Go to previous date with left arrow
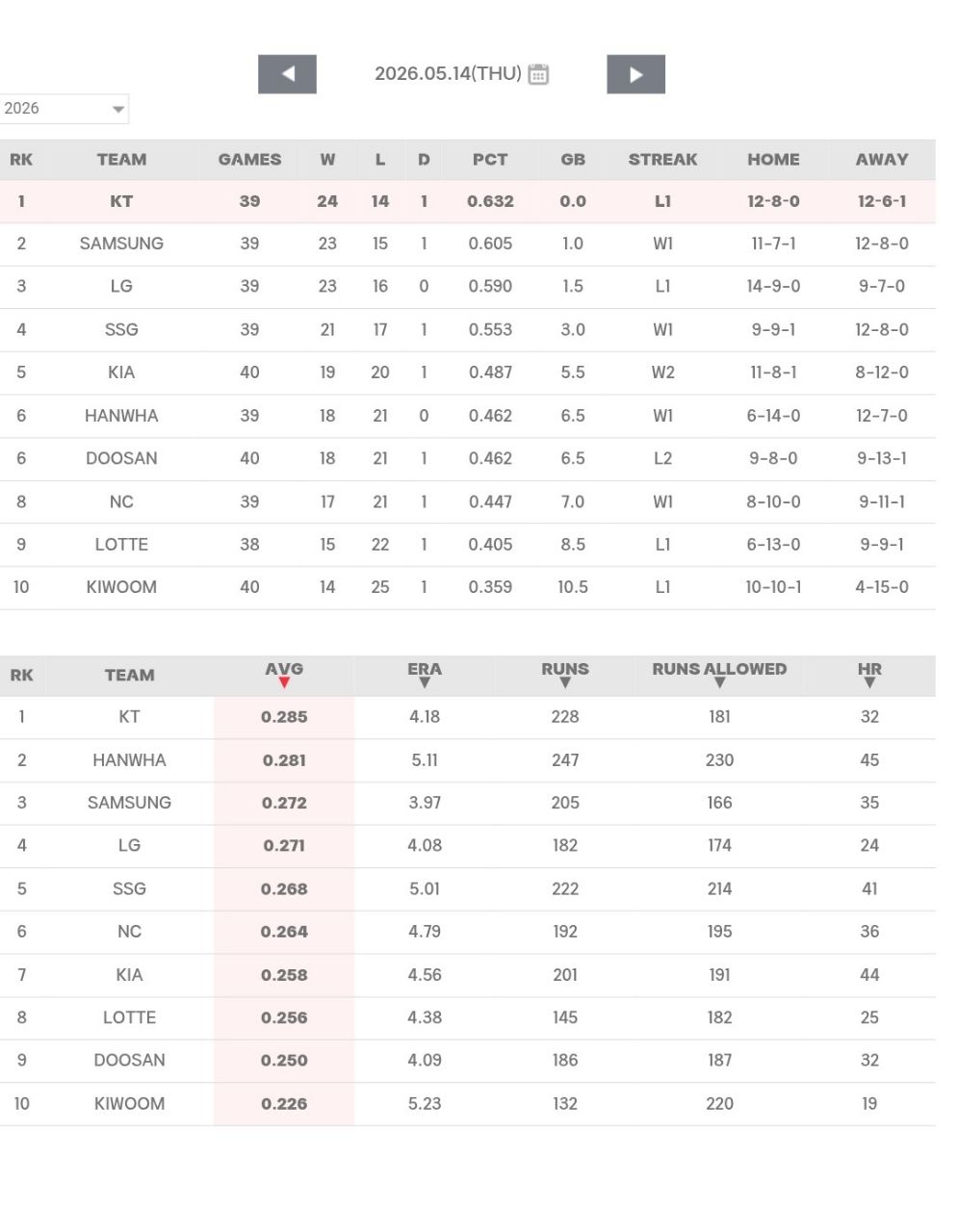The height and width of the screenshot is (1232, 958). [x=287, y=74]
